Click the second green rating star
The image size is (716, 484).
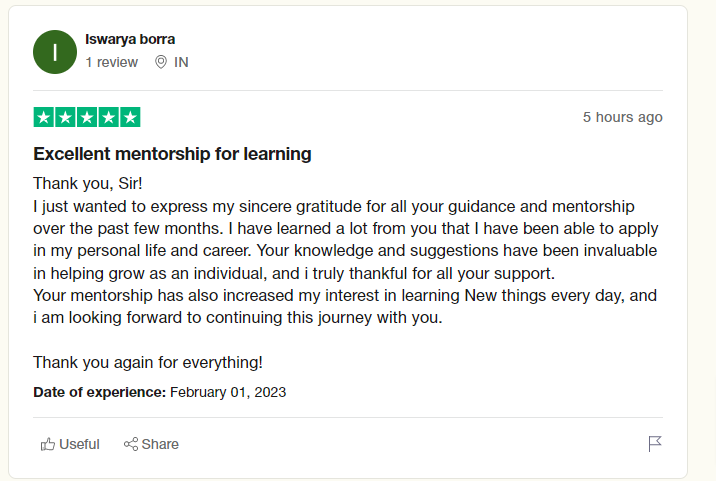(65, 117)
